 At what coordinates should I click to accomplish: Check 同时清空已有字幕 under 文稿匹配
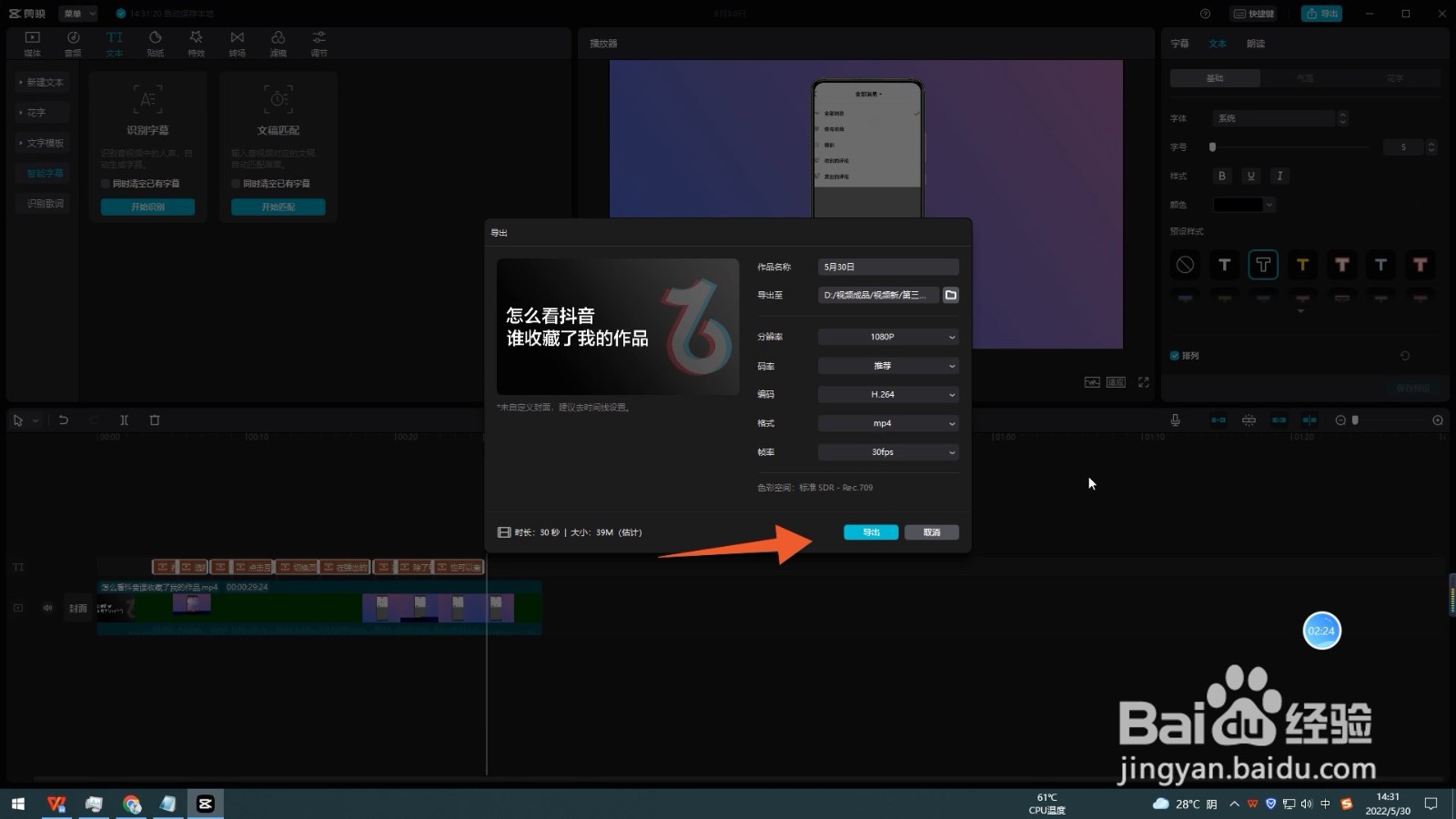tap(236, 184)
